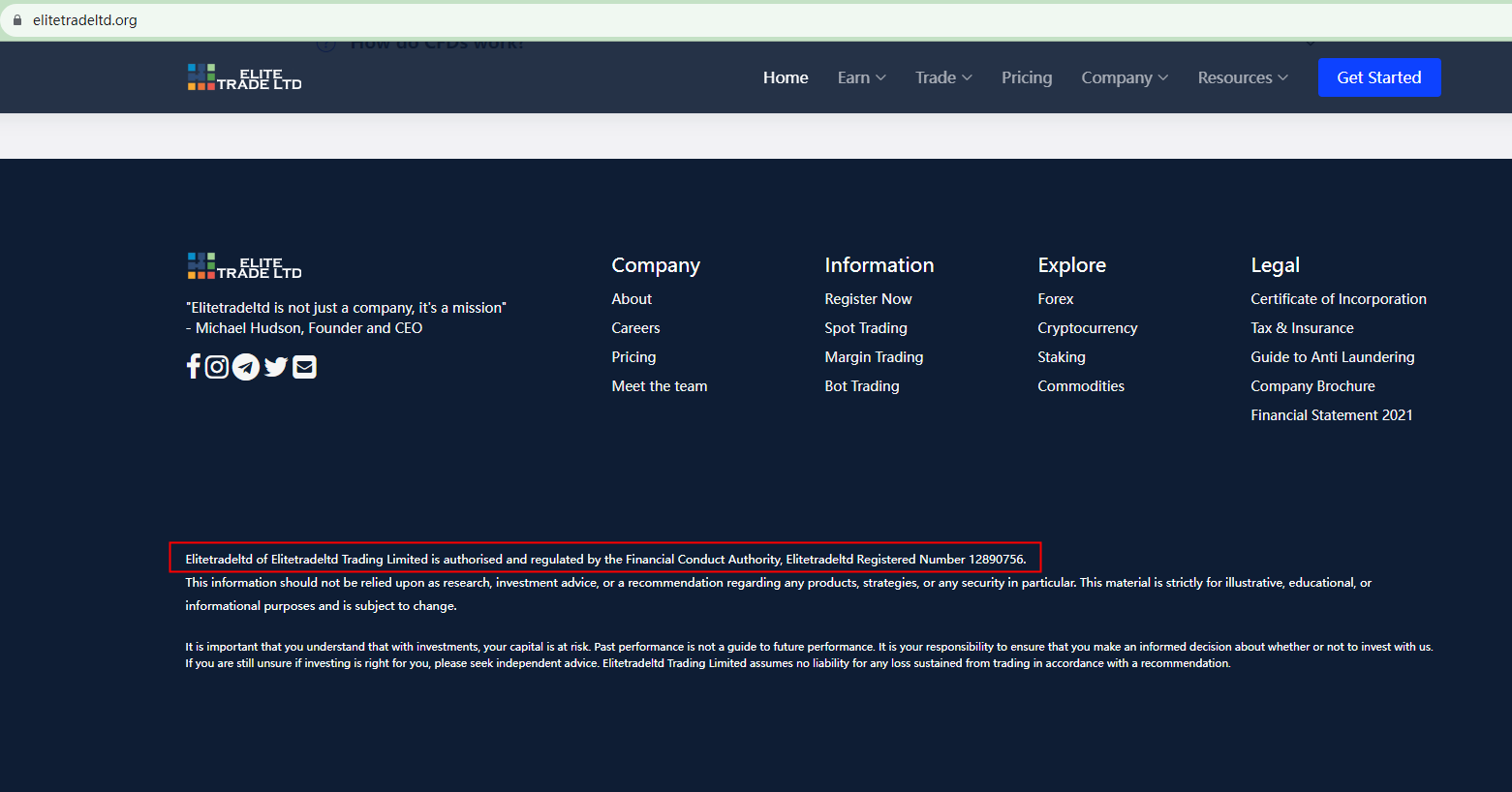The width and height of the screenshot is (1512, 792).
Task: Follow the Cryptocurrency link under Explore
Action: pyautogui.click(x=1087, y=328)
